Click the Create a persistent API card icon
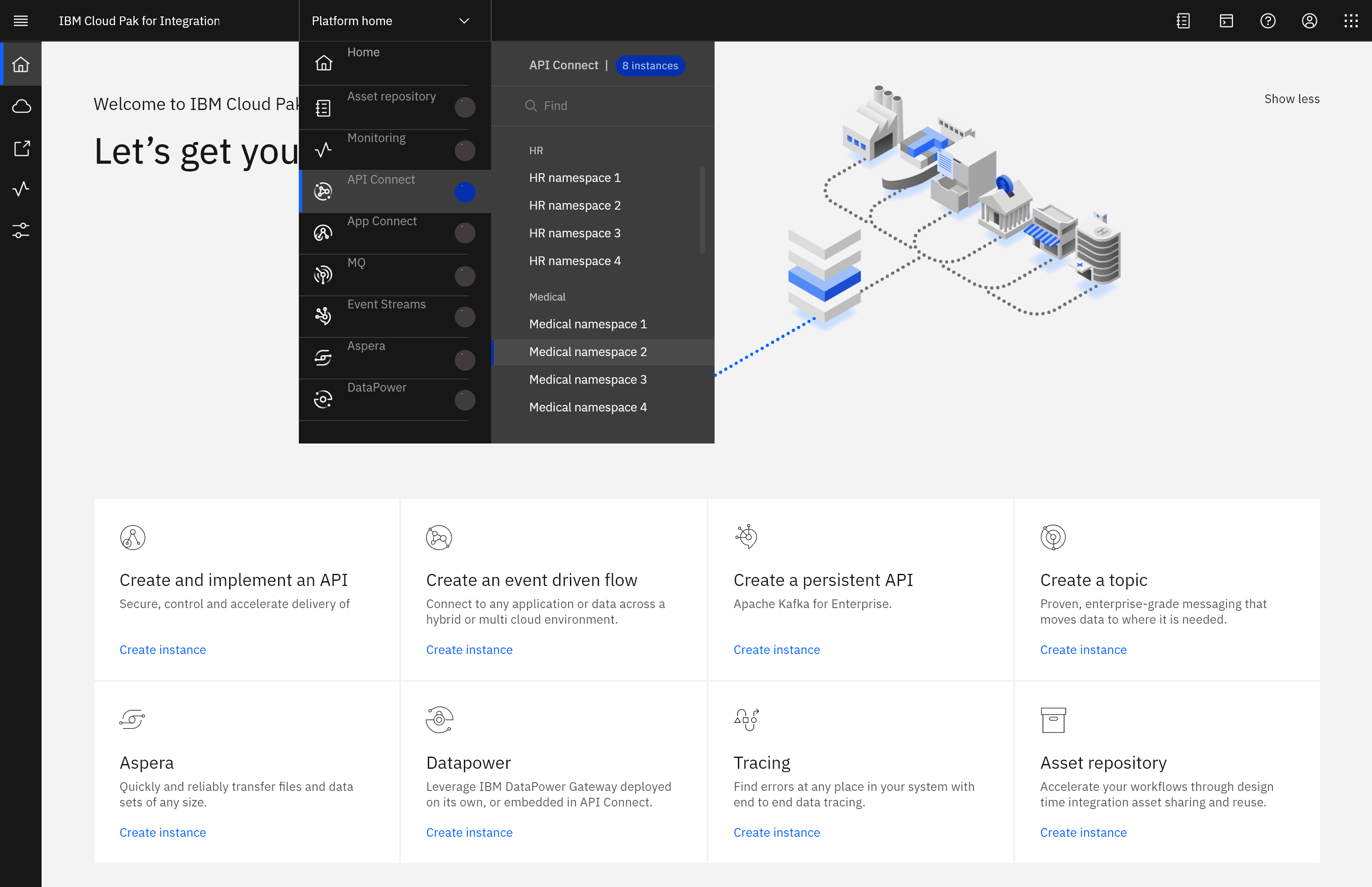Viewport: 1372px width, 887px height. tap(747, 536)
